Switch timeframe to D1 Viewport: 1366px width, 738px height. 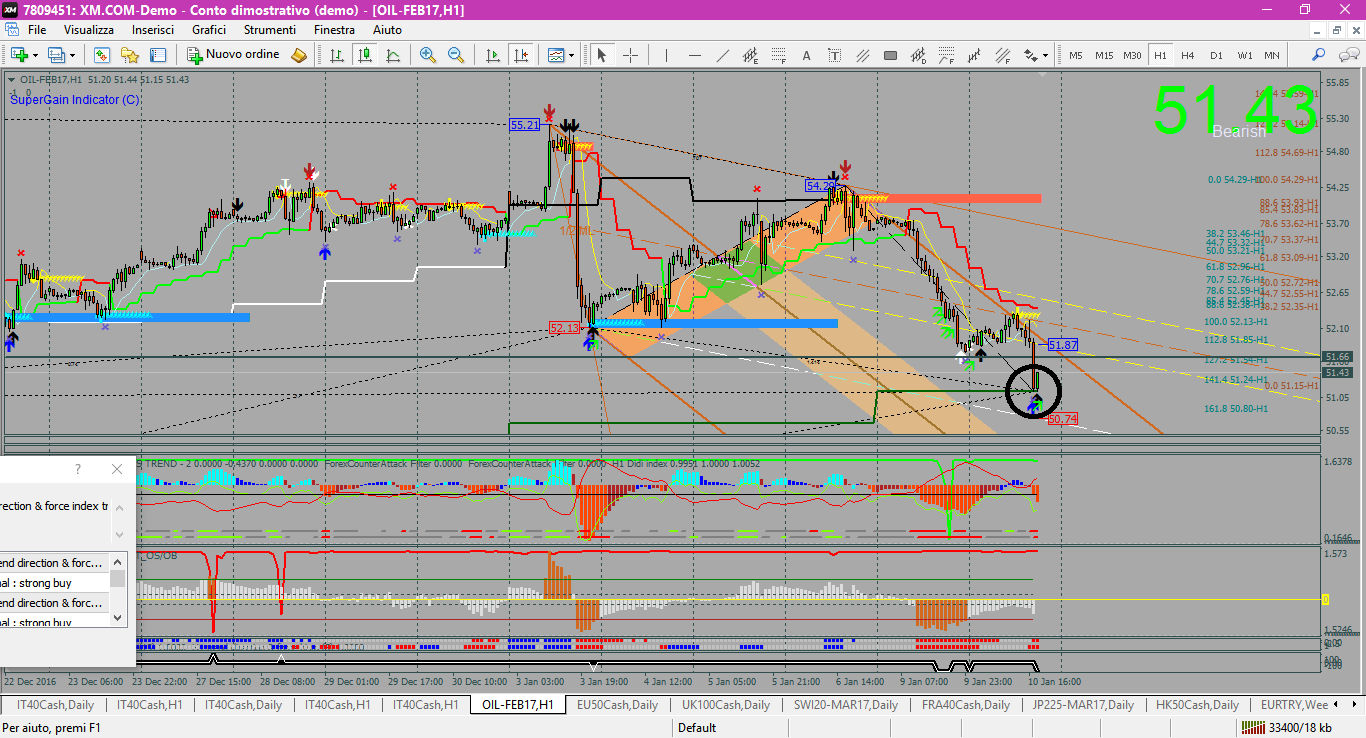(1216, 55)
